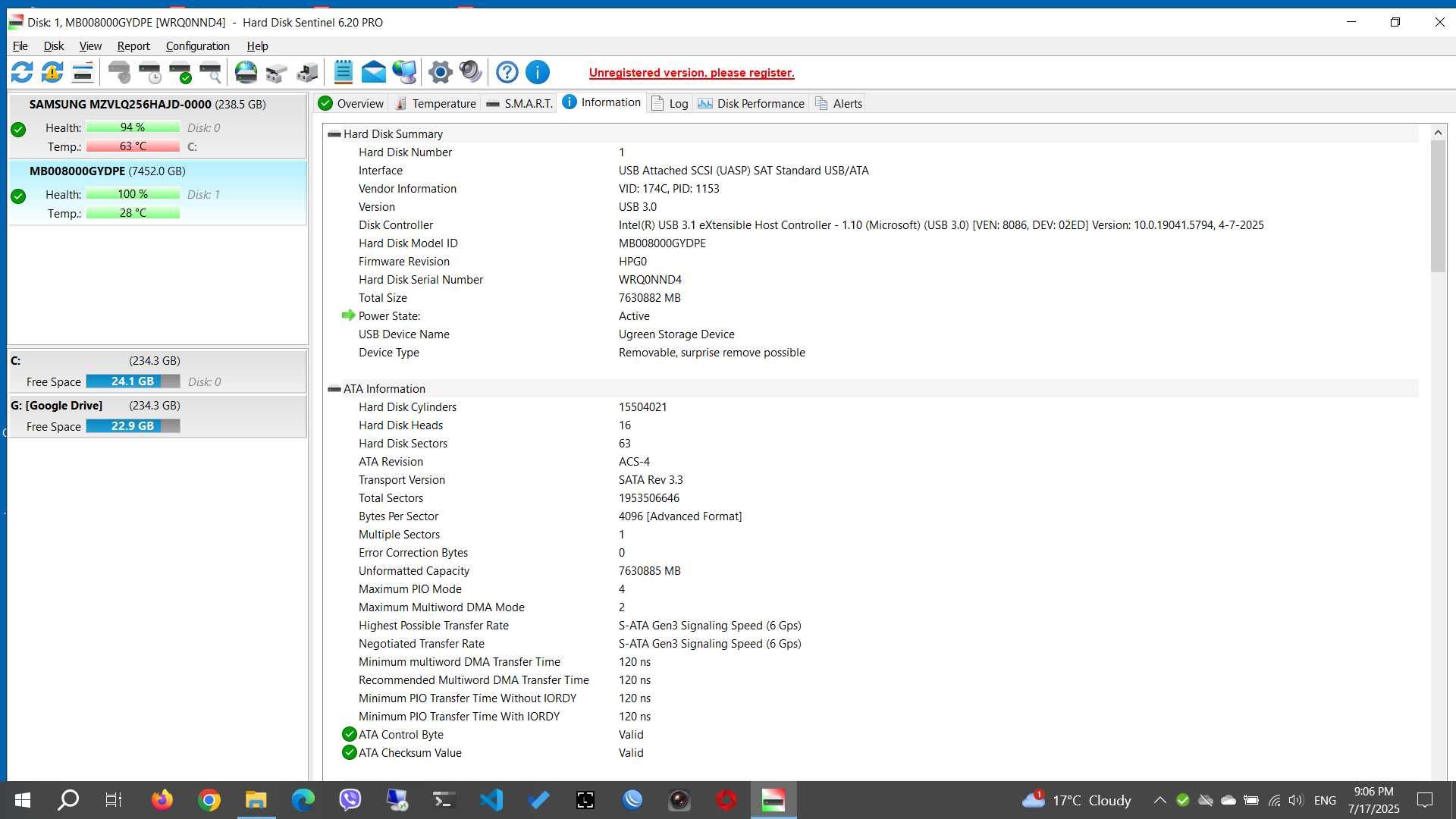Image resolution: width=1456 pixels, height=819 pixels.
Task: Click the question mark help icon
Action: click(507, 73)
